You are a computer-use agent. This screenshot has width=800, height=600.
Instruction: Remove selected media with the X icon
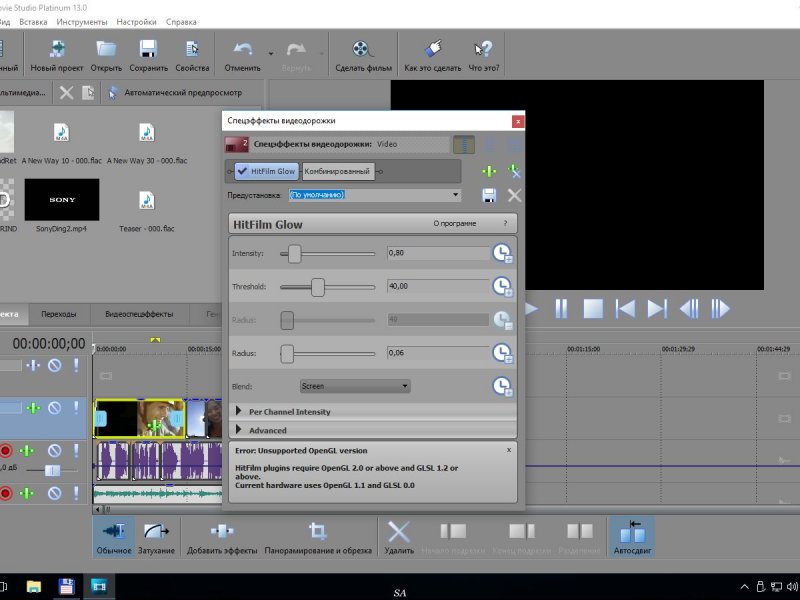pos(66,93)
